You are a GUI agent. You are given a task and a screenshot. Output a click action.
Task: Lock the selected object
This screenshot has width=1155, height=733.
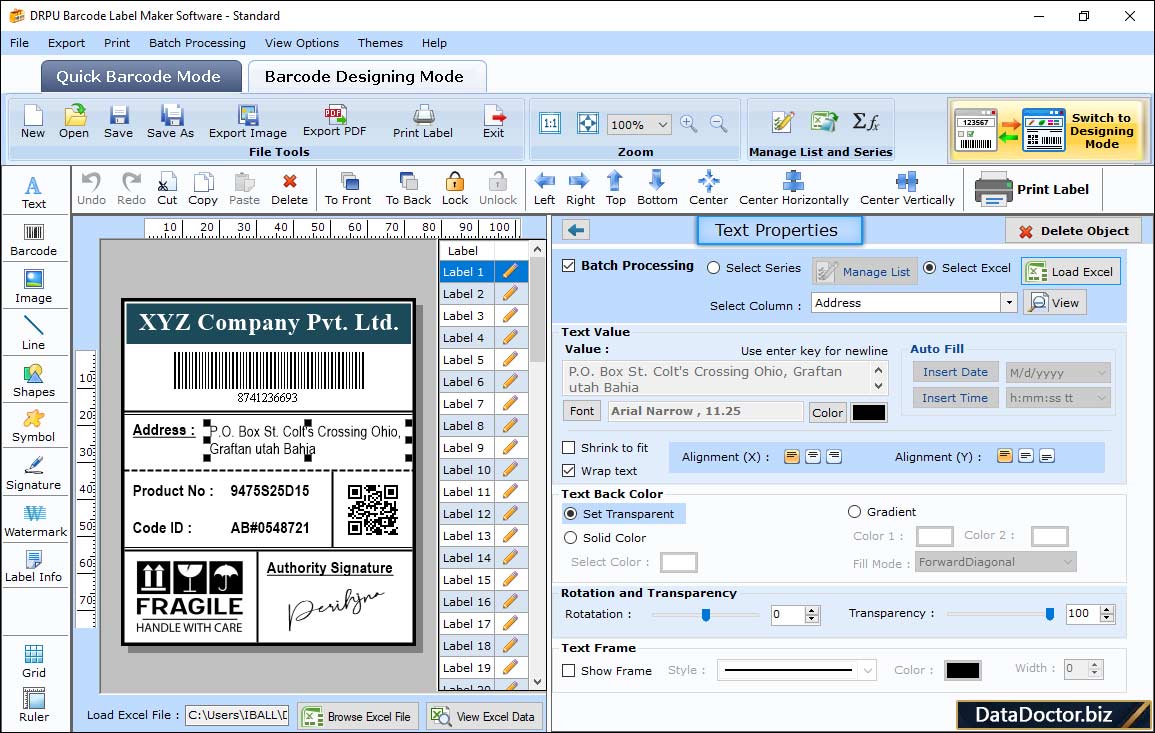(454, 189)
